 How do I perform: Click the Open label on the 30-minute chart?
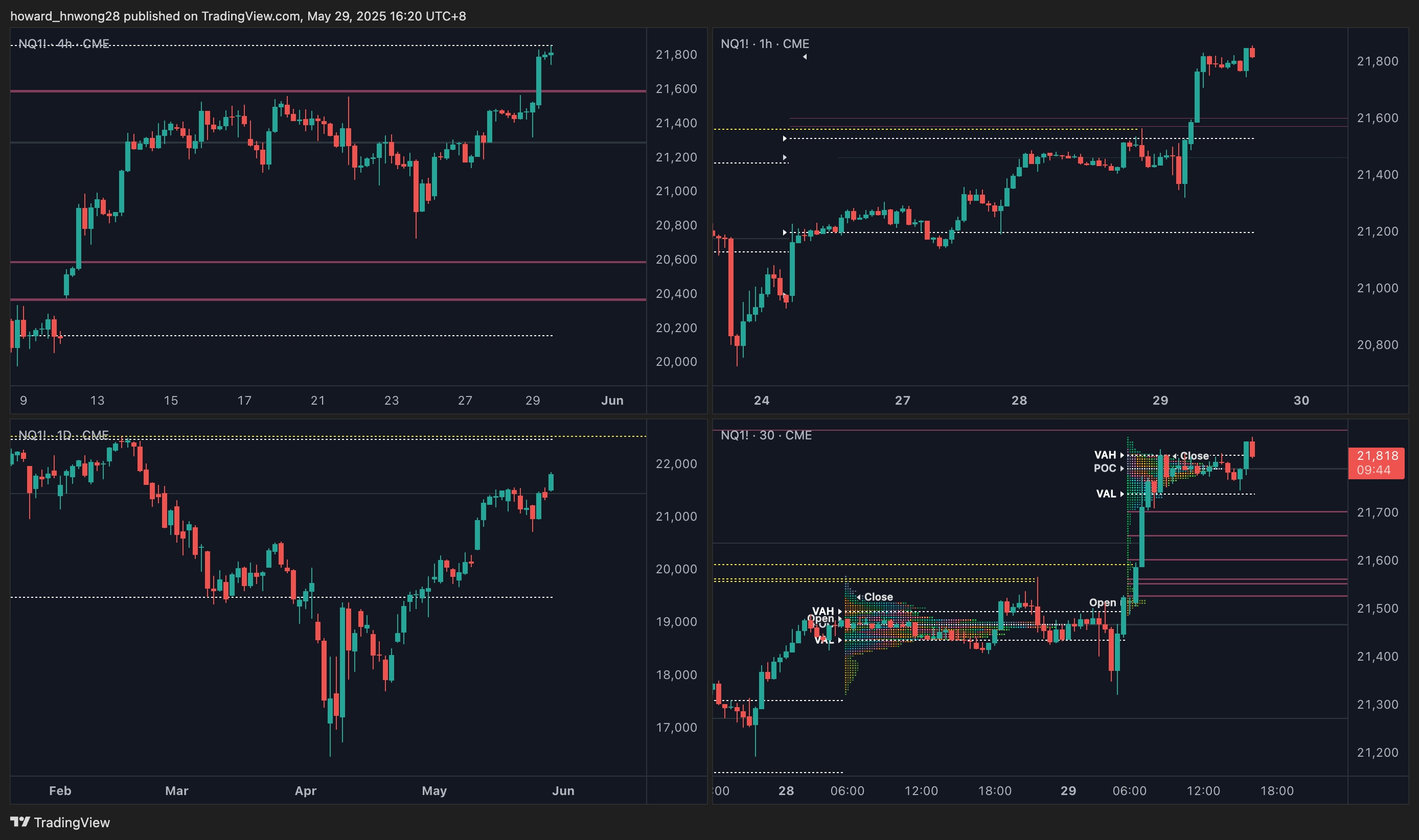[1102, 603]
